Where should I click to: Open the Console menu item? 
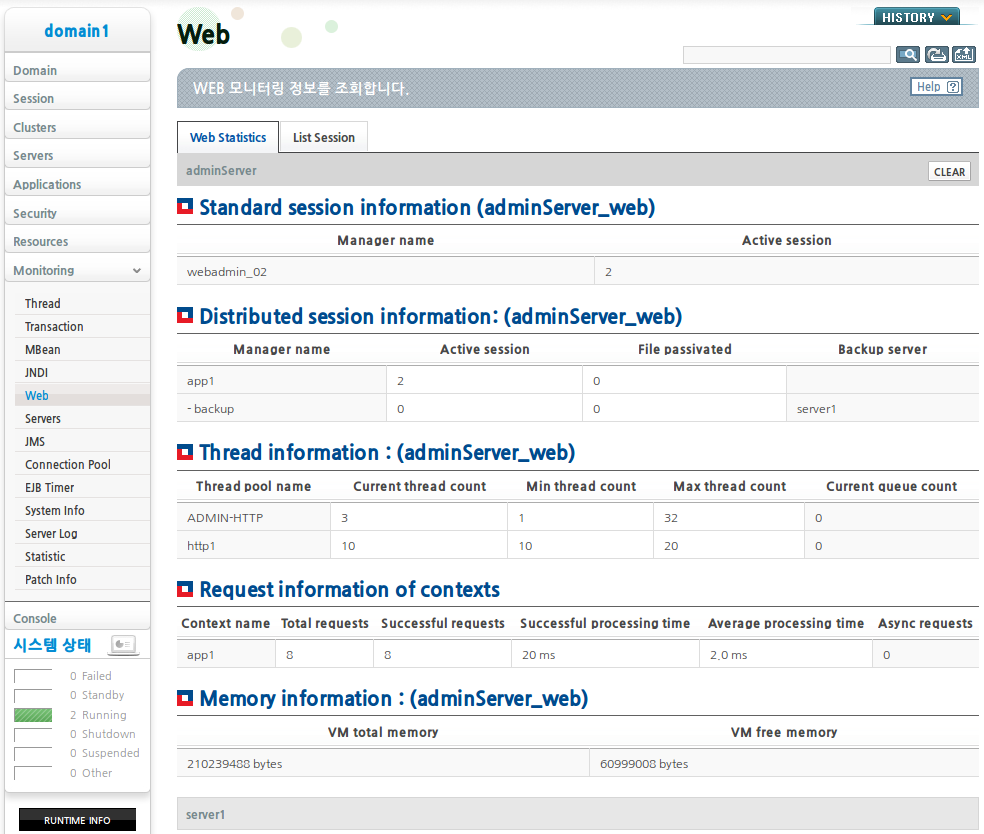click(x=77, y=618)
